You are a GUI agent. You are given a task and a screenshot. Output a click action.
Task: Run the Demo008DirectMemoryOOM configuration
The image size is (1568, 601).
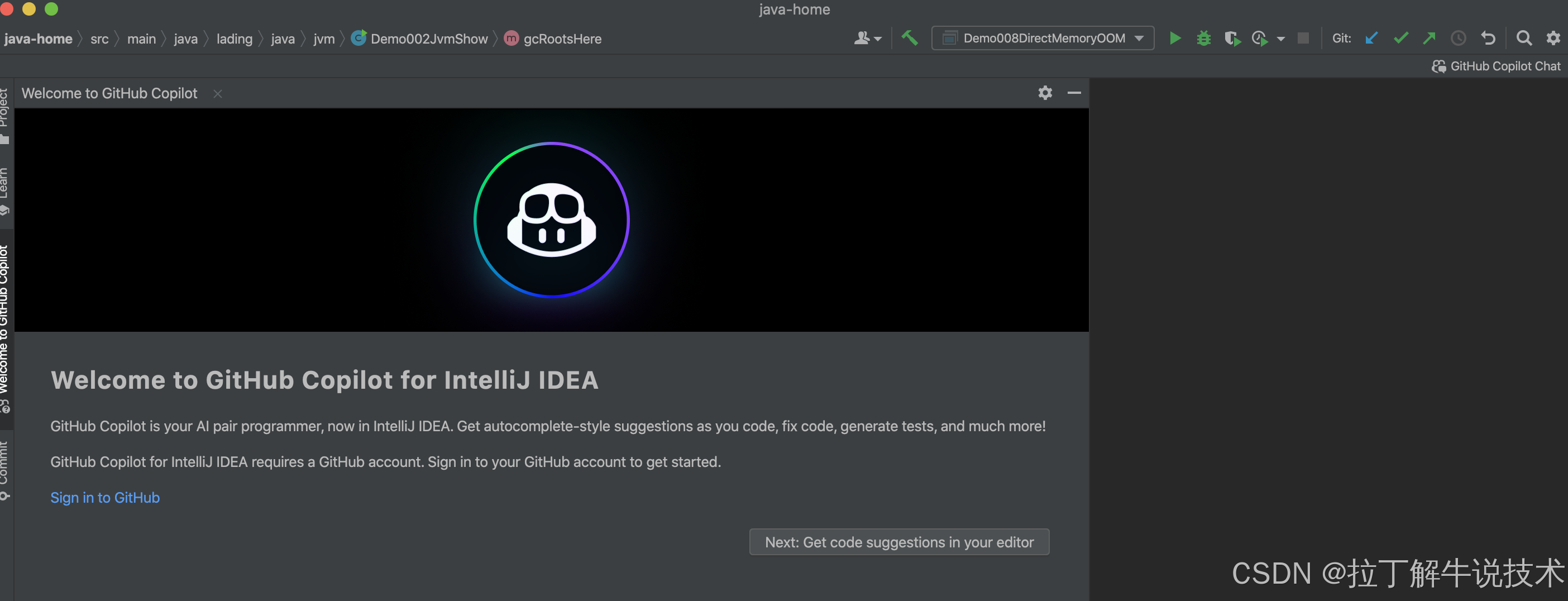coord(1175,38)
